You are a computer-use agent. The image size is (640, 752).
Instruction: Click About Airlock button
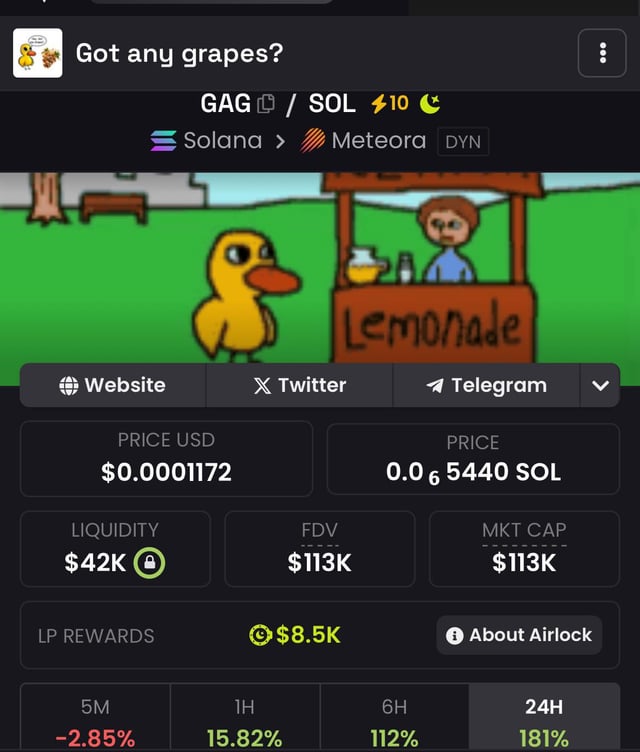click(519, 635)
